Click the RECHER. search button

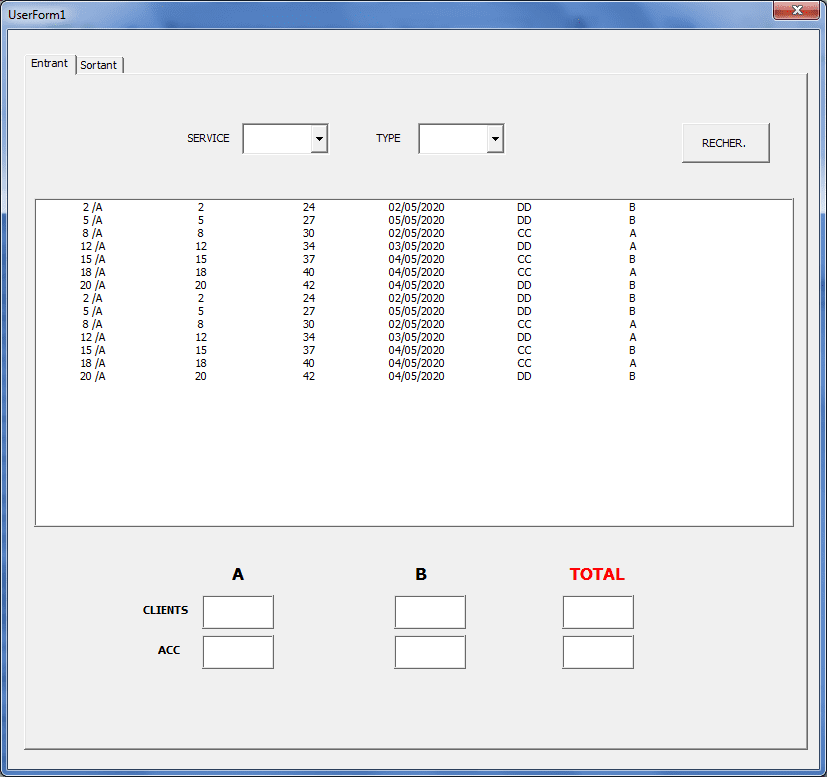[x=725, y=143]
